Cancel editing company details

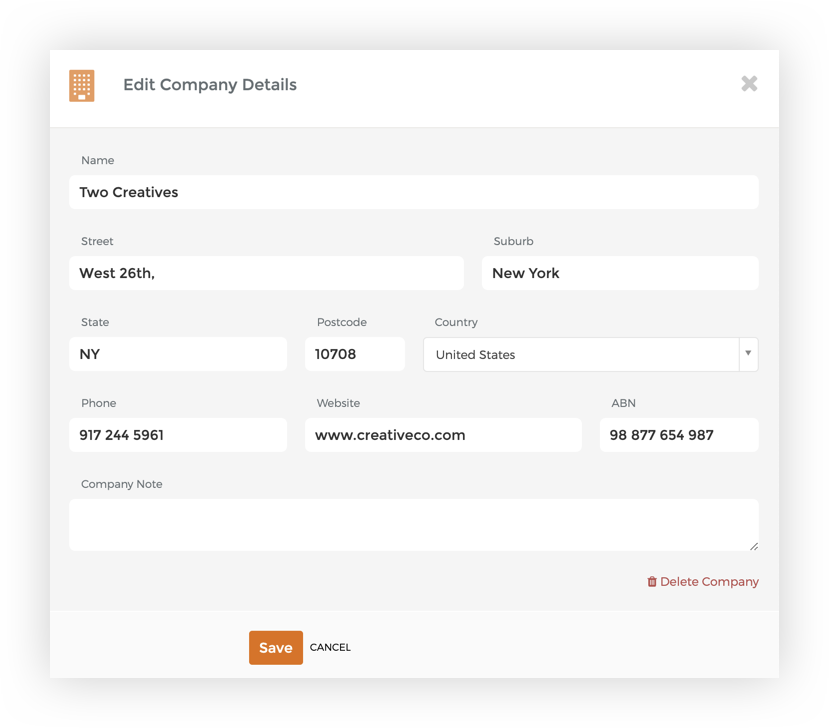[x=330, y=648]
